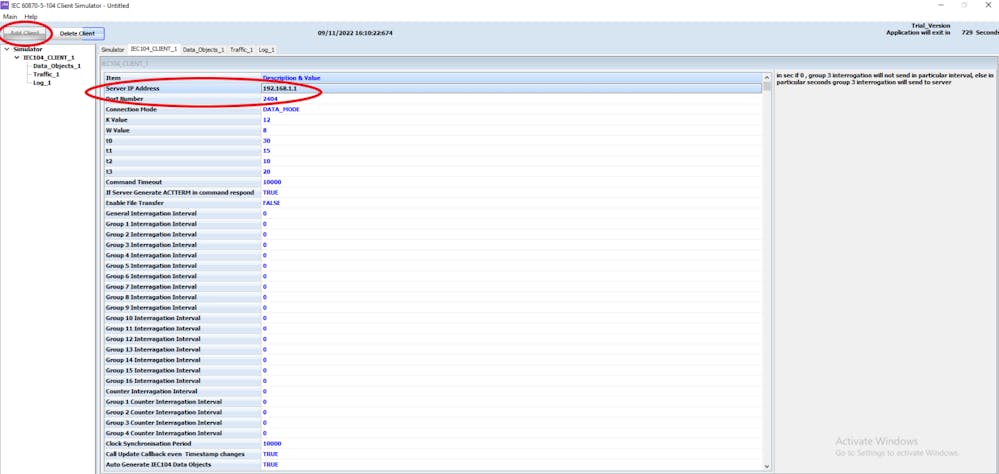Image resolution: width=999 pixels, height=474 pixels.
Task: Select Group 14 Interragation Interval row
Action: pyautogui.click(x=432, y=359)
